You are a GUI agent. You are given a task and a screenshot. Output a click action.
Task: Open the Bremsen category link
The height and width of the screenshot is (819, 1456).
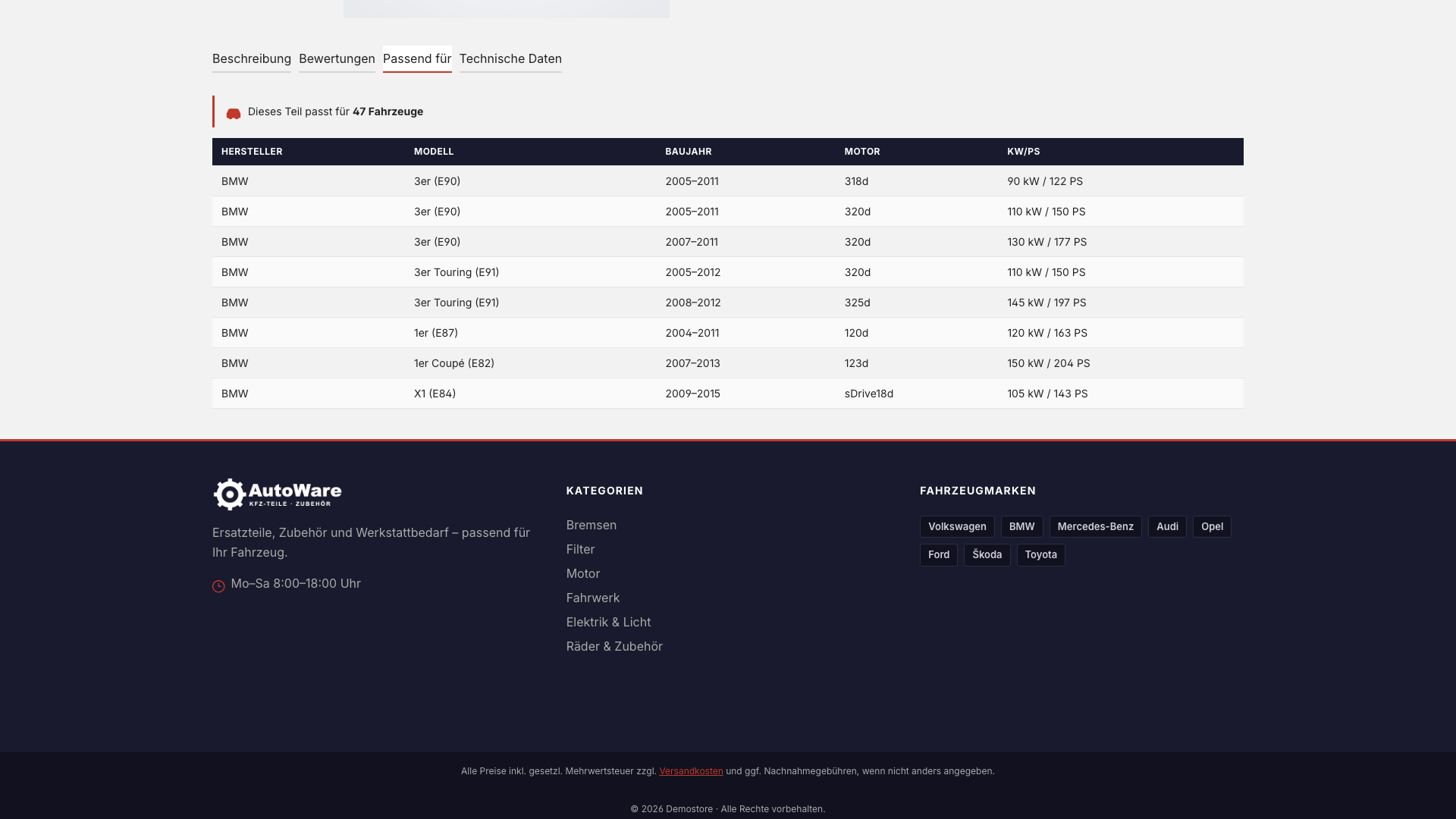(591, 525)
